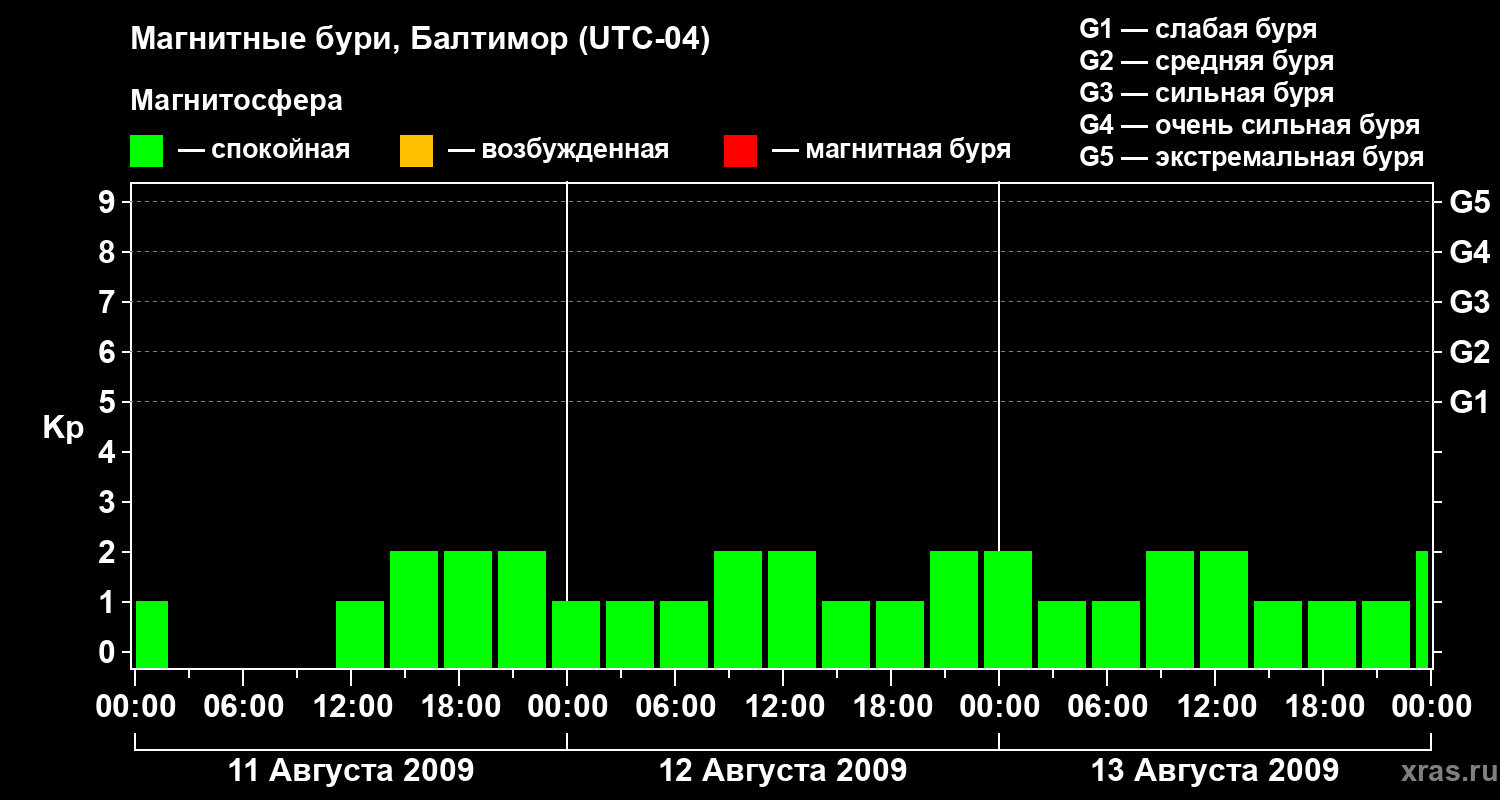Screen dimensions: 1500x800
Task: Click the 'G5' label on the right axis
Action: click(x=1469, y=202)
